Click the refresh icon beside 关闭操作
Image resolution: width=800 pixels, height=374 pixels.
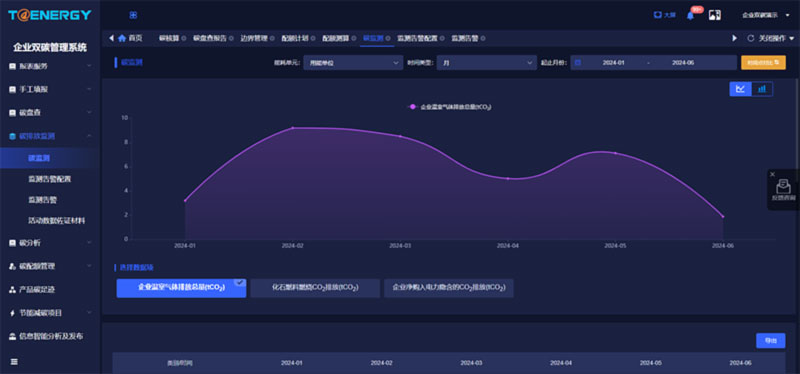pos(751,38)
